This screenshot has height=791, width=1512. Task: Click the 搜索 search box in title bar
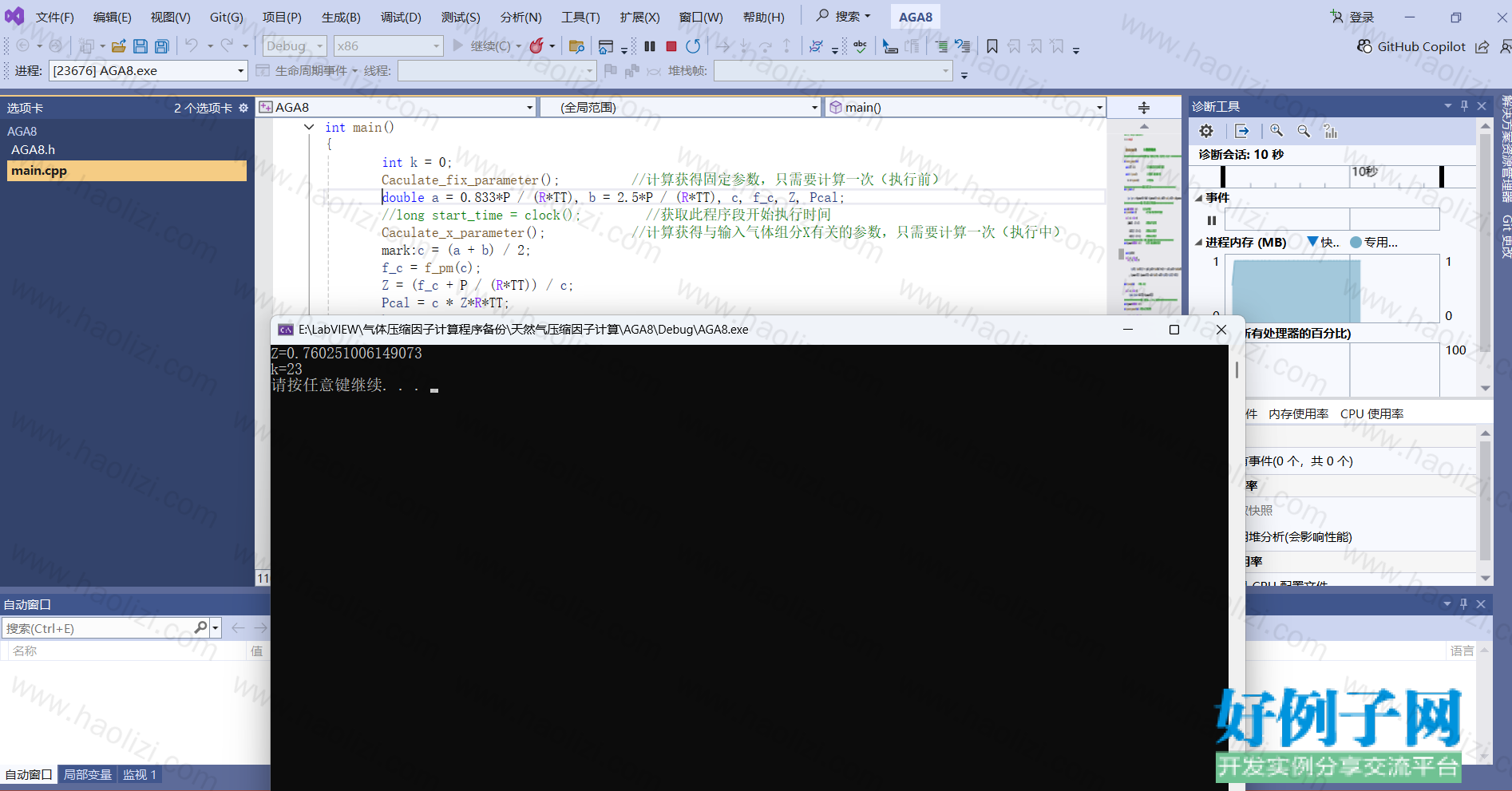point(844,16)
